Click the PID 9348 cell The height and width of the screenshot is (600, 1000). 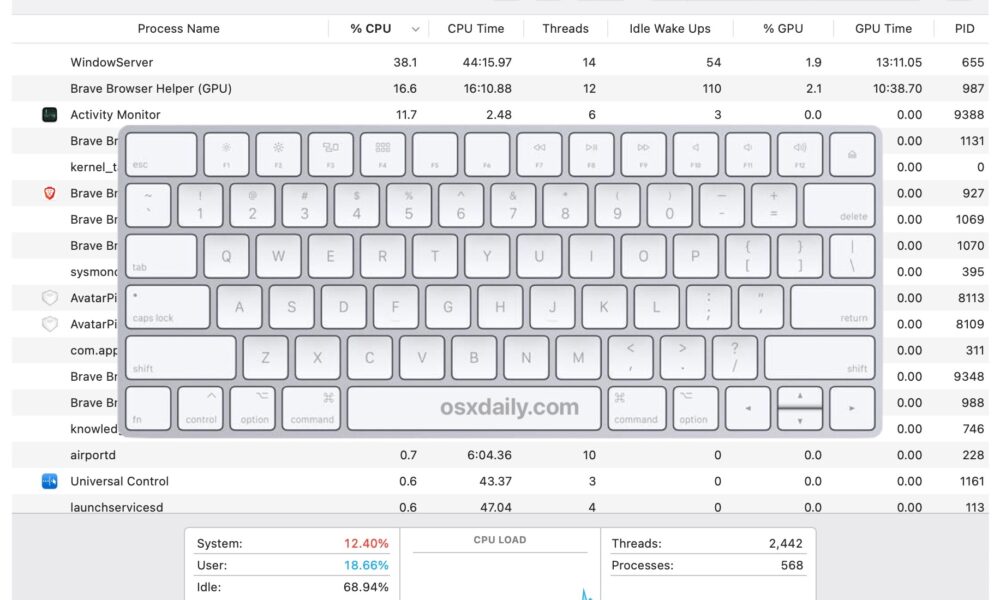pyautogui.click(x=969, y=376)
